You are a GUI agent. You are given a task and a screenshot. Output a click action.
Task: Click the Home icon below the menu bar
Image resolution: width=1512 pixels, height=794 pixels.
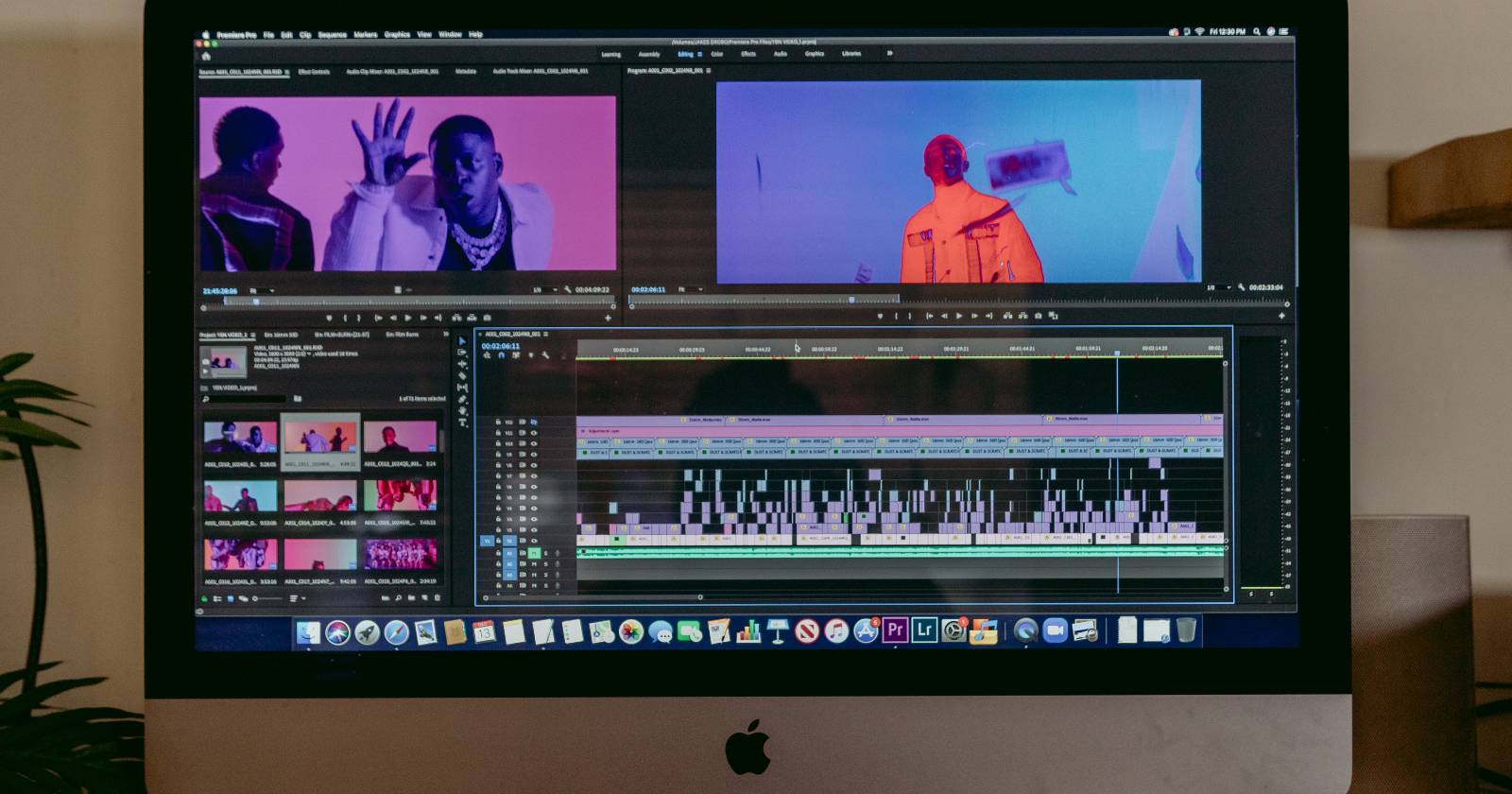point(206,56)
